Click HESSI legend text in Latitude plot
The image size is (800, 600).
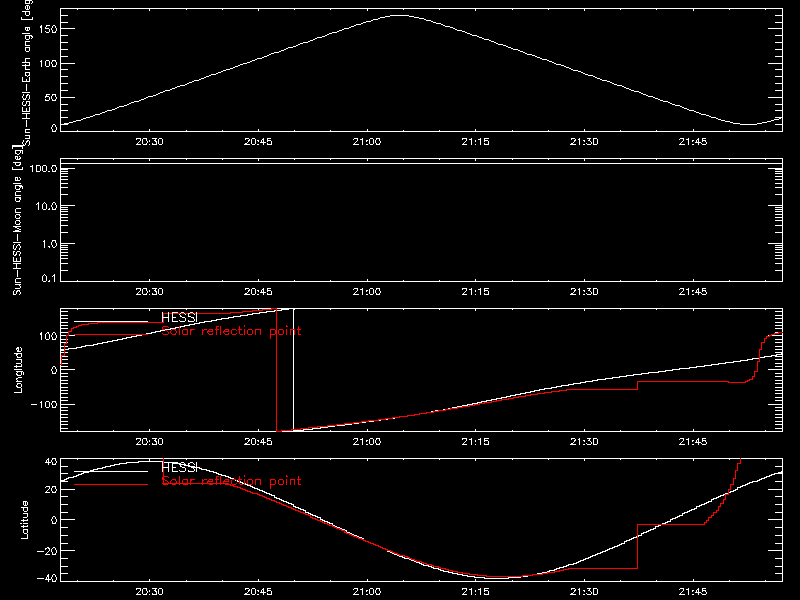tap(179, 467)
